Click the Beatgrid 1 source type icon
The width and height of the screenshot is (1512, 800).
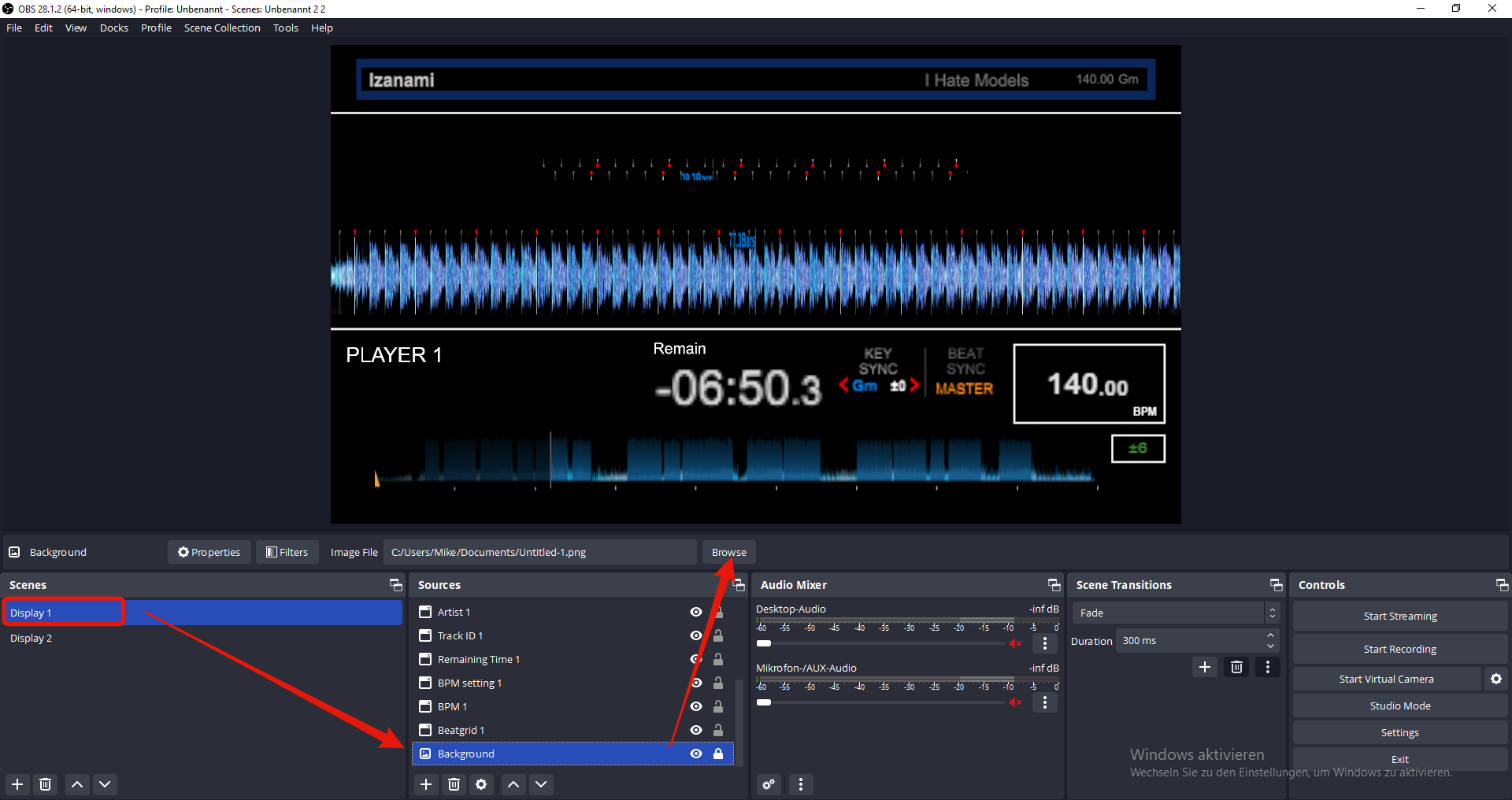point(425,730)
